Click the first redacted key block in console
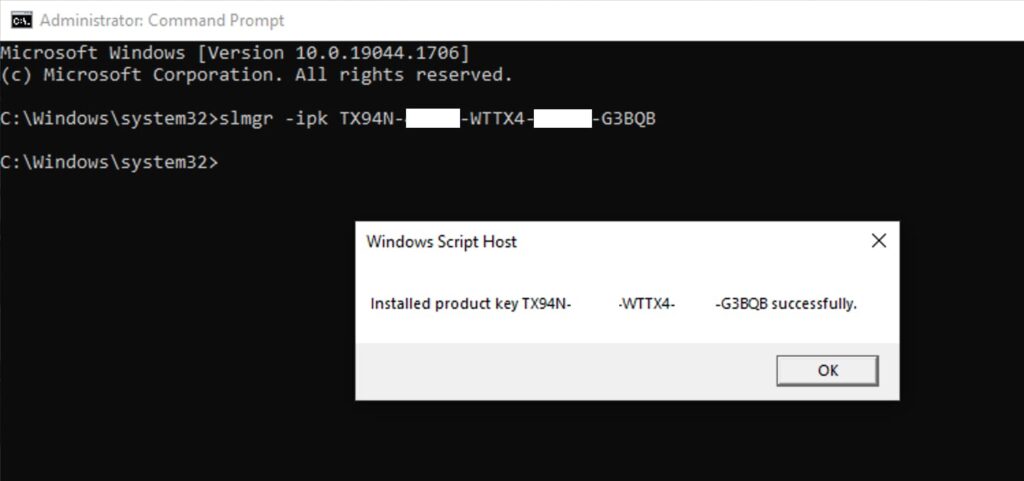 [431, 119]
